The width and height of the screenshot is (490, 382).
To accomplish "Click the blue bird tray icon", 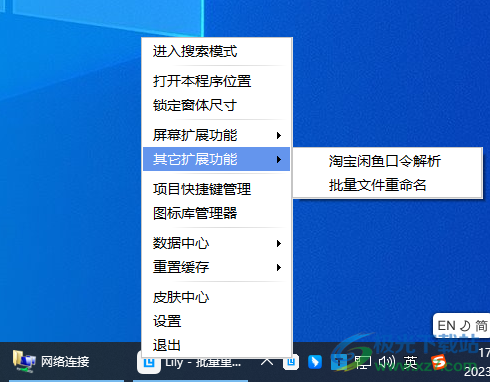I will point(315,362).
